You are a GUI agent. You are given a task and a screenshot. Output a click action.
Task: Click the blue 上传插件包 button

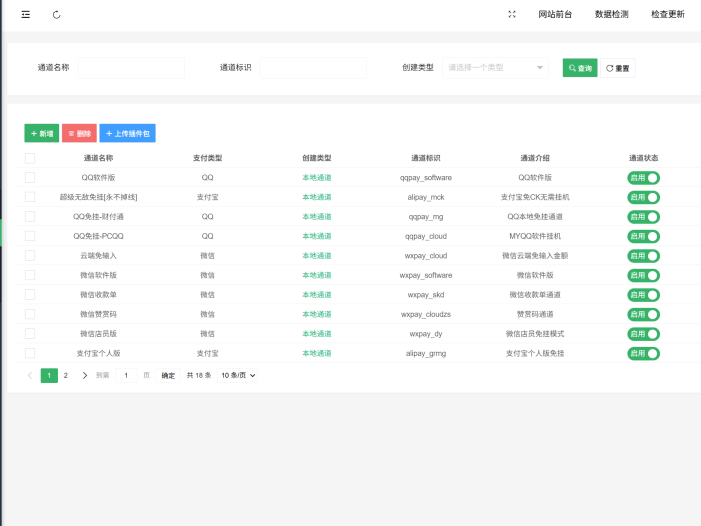tap(127, 133)
